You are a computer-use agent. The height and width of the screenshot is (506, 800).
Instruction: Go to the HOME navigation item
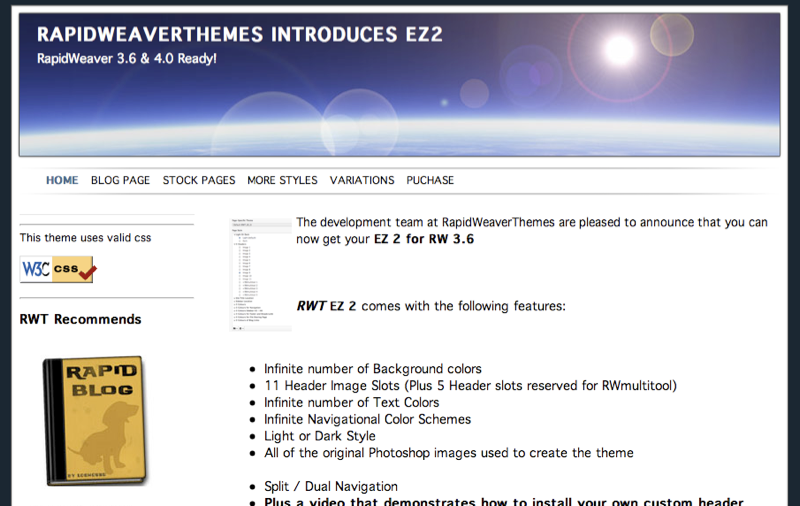pos(62,180)
